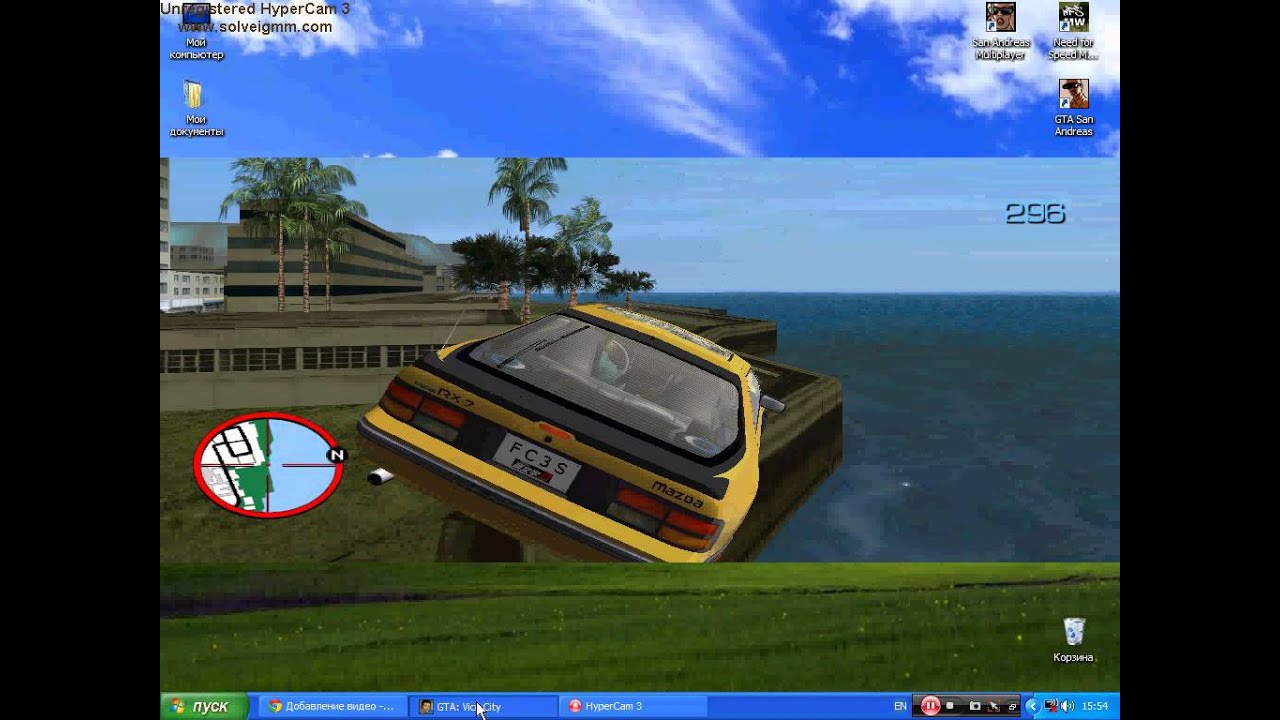1280x720 pixels.
Task: Click the radar minimap in the game
Action: (x=268, y=465)
